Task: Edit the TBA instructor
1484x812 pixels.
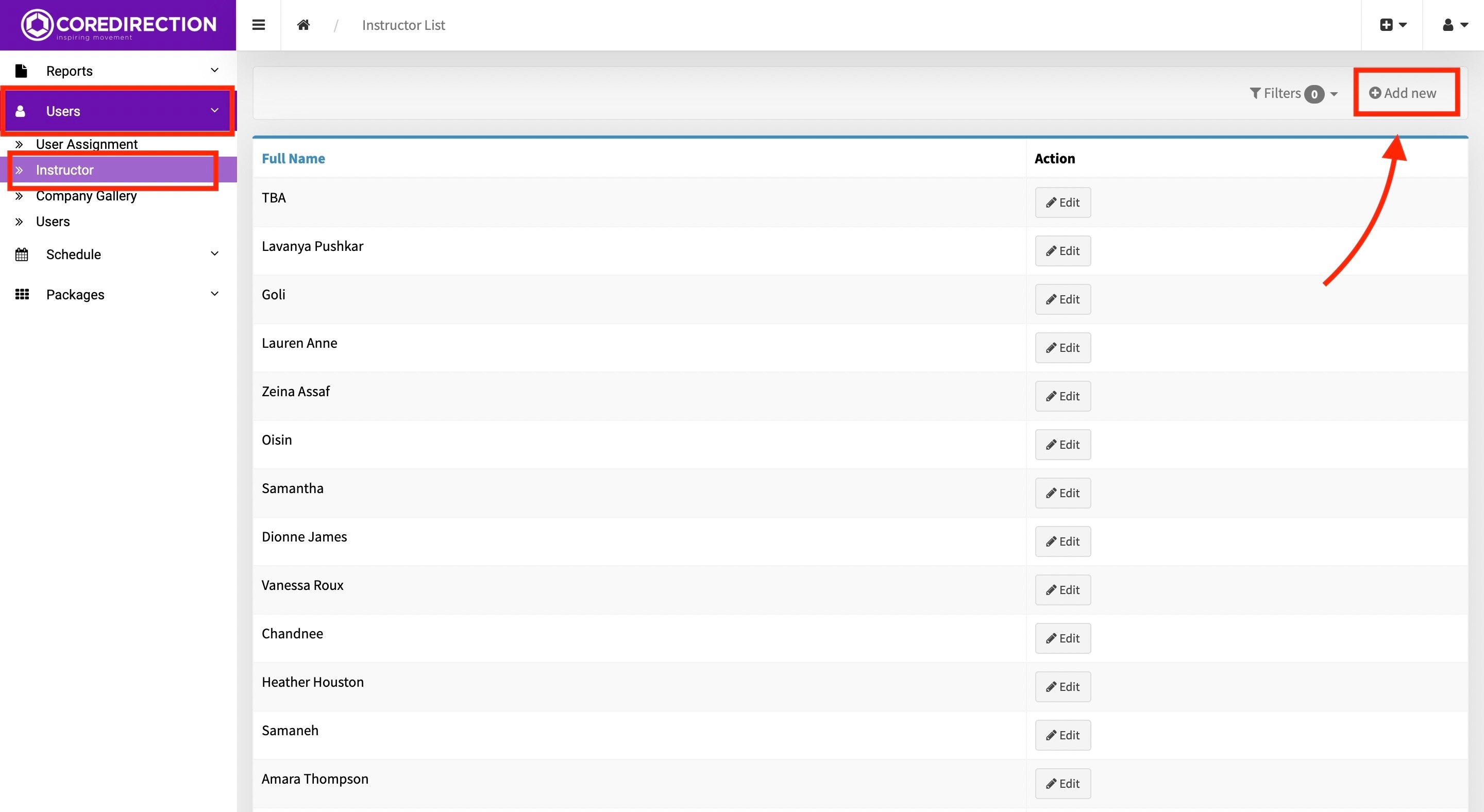Action: [1063, 202]
